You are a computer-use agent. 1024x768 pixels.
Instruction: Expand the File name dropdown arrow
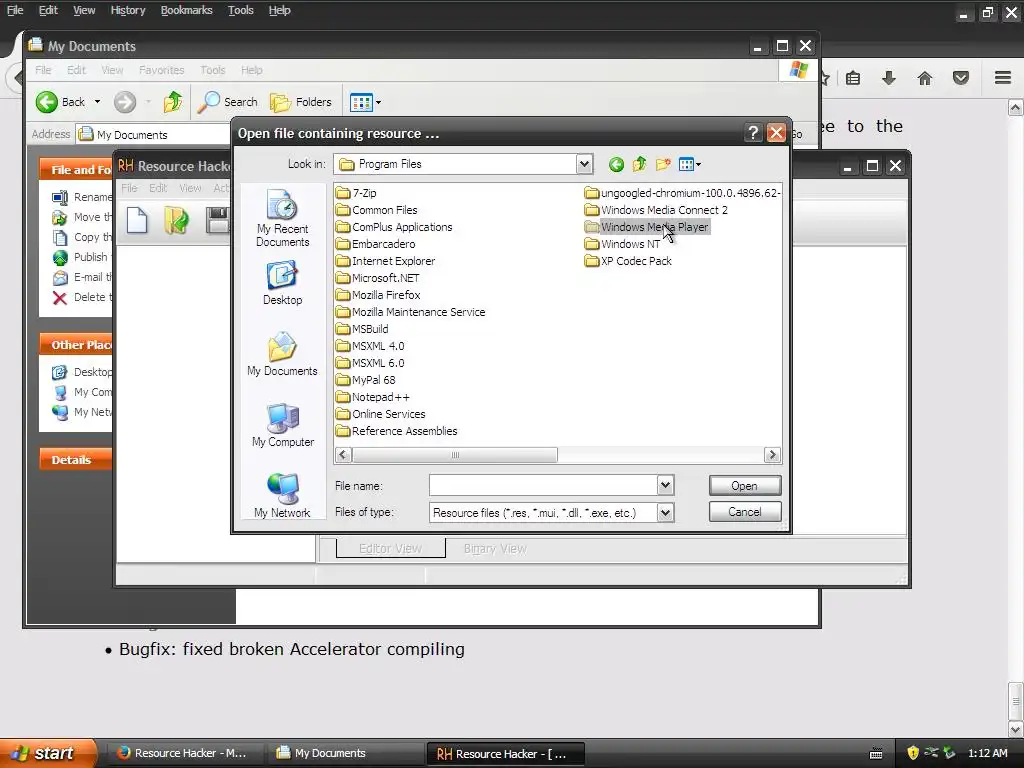(x=665, y=485)
